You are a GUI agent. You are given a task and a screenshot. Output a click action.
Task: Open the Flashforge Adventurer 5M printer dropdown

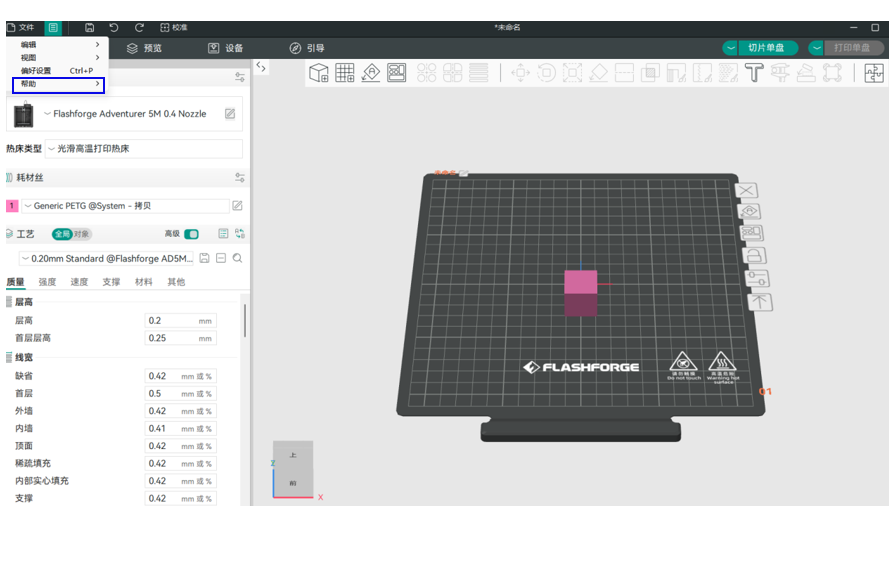pos(125,114)
